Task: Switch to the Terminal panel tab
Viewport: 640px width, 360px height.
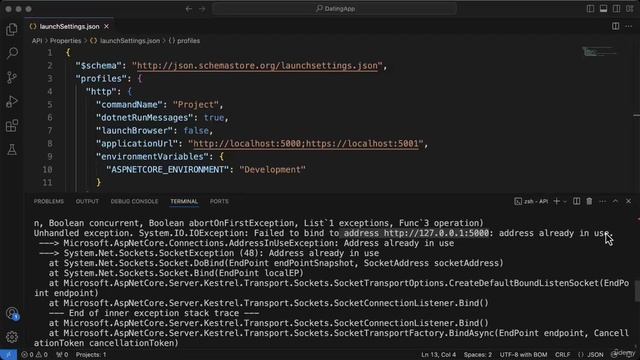Action: (184, 201)
